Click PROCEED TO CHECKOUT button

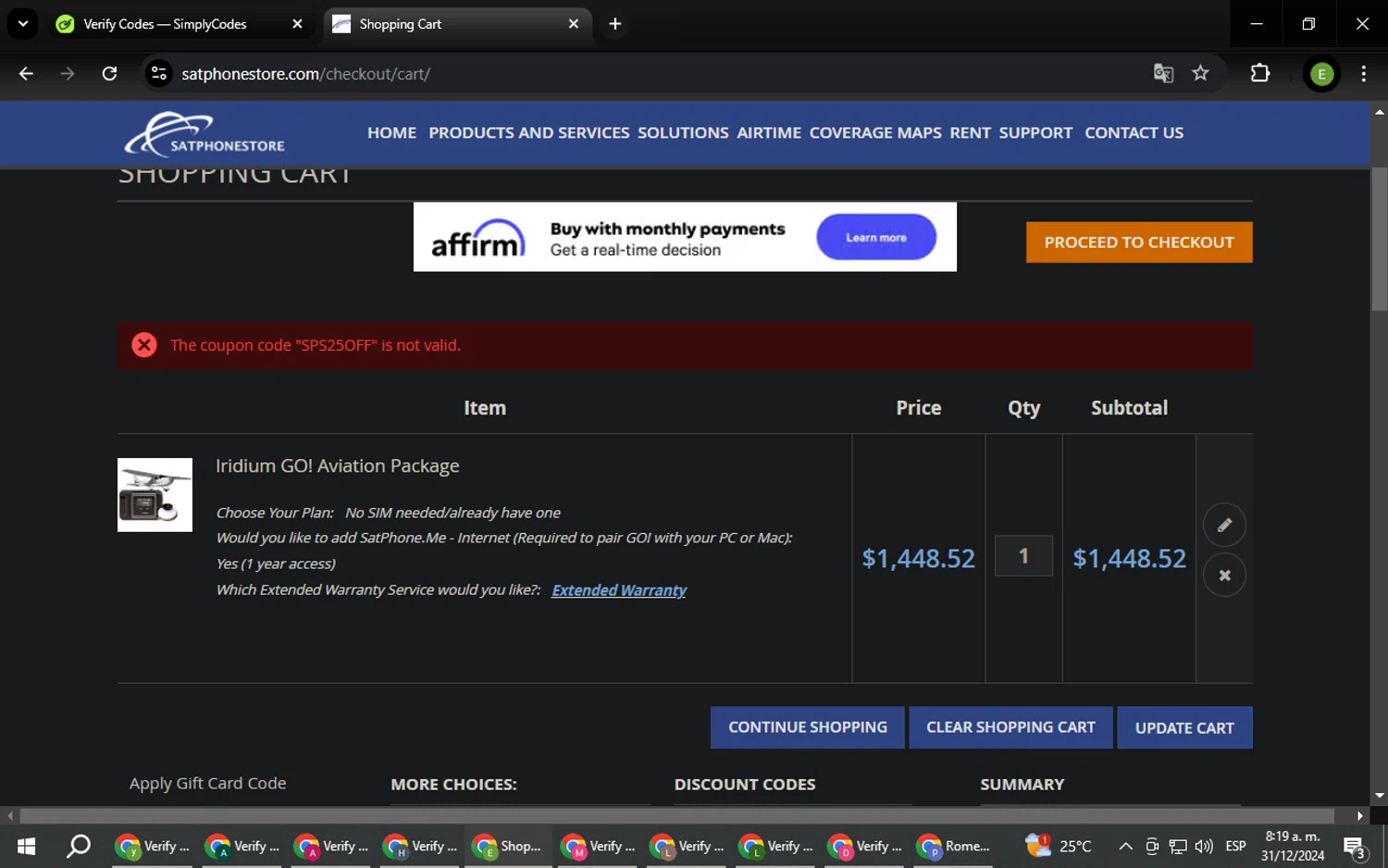pyautogui.click(x=1139, y=242)
